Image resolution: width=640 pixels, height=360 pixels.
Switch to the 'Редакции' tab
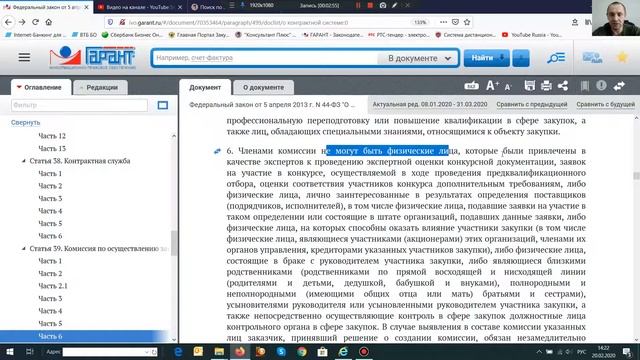100,87
